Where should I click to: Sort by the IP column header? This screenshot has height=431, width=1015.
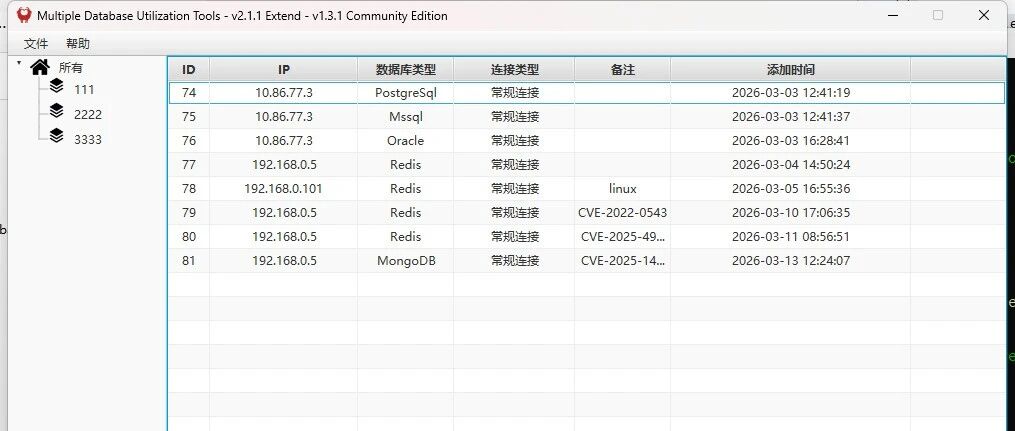click(284, 70)
